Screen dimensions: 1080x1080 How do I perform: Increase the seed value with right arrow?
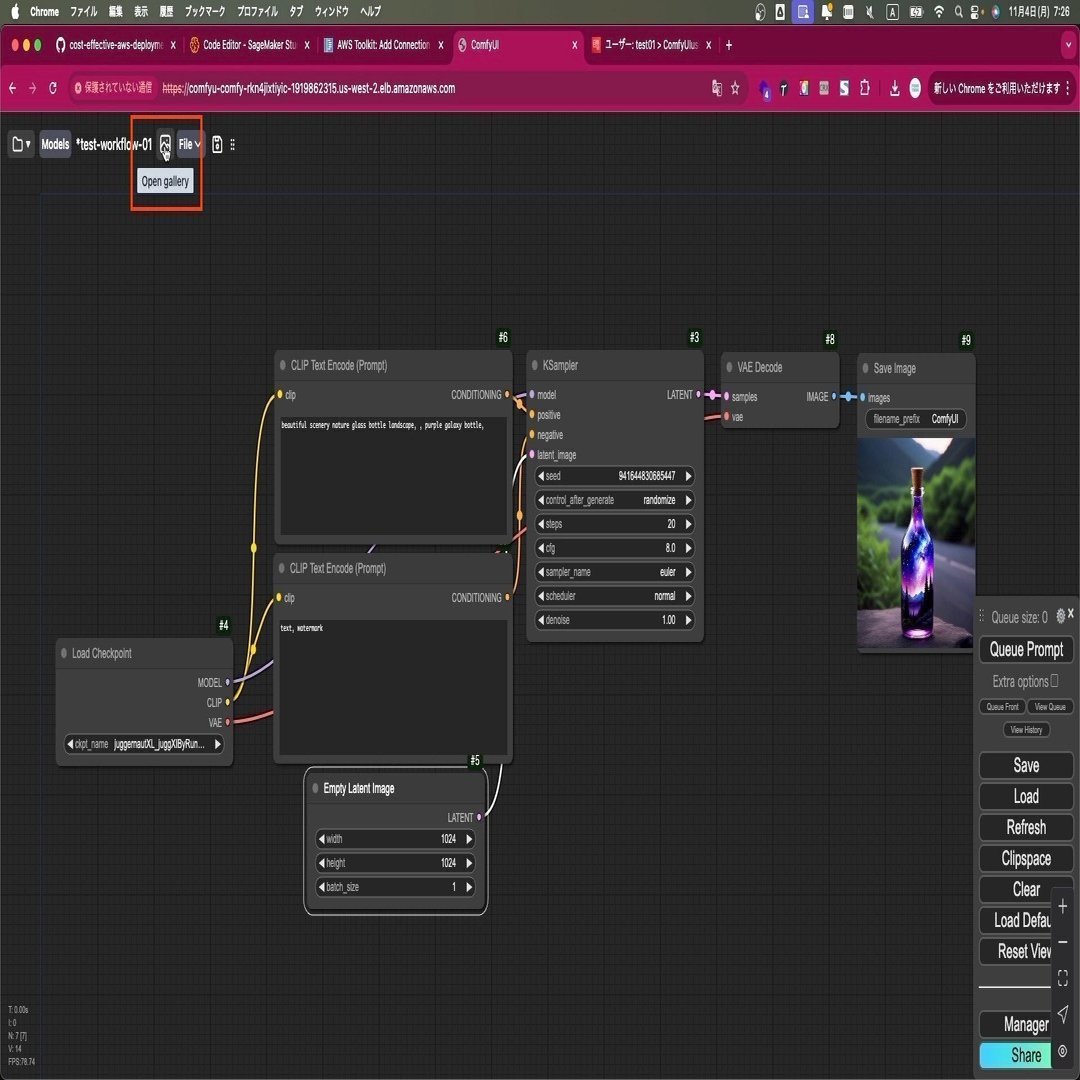click(x=687, y=476)
